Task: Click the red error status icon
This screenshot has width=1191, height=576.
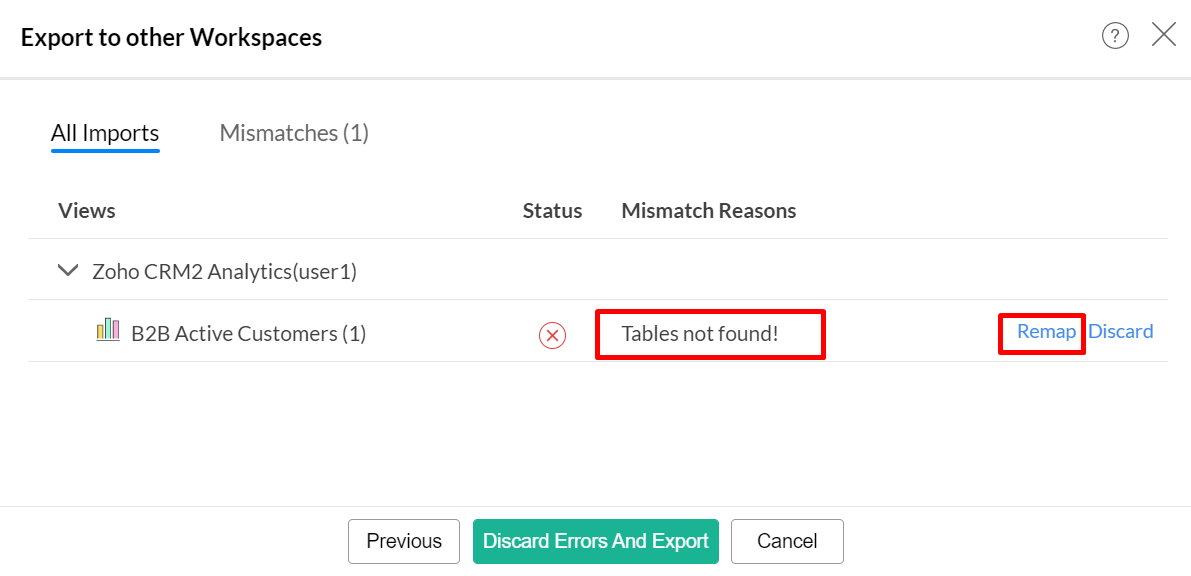Action: [x=552, y=336]
